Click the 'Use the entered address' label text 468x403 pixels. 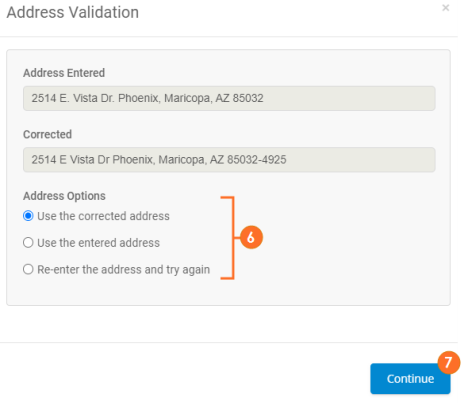point(98,243)
